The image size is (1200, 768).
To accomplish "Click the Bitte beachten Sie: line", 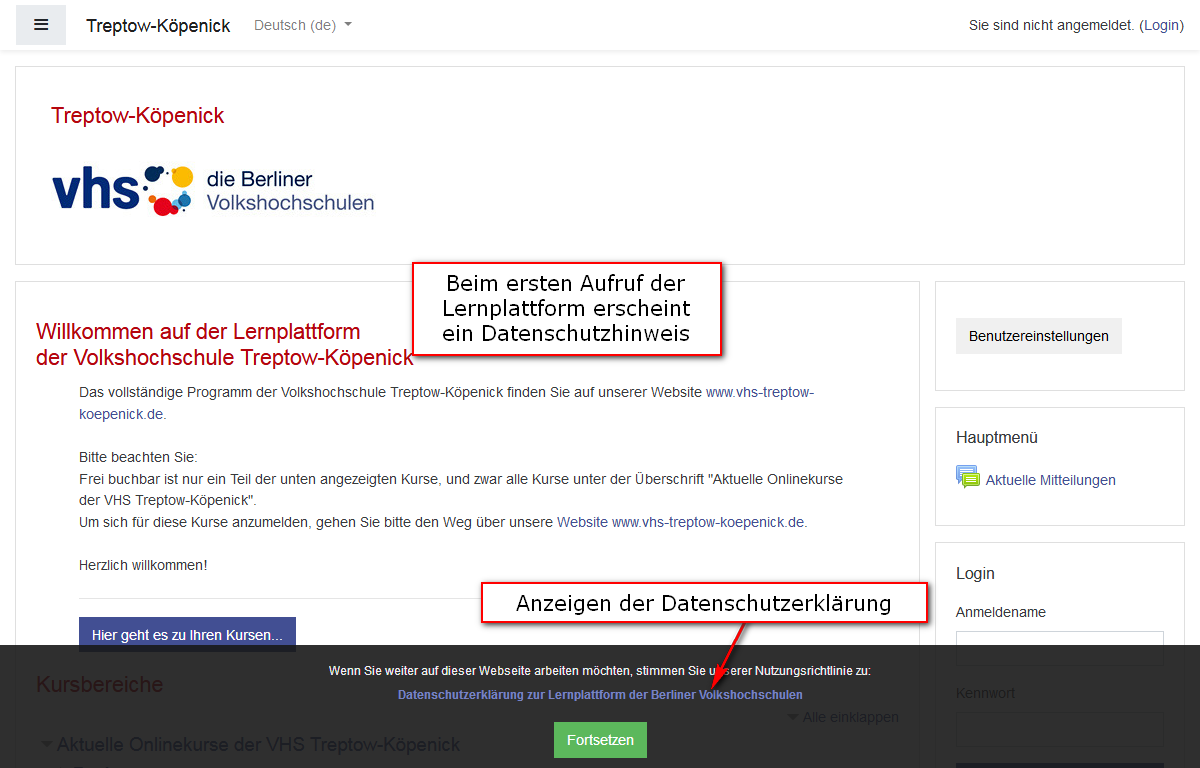I will [138, 457].
